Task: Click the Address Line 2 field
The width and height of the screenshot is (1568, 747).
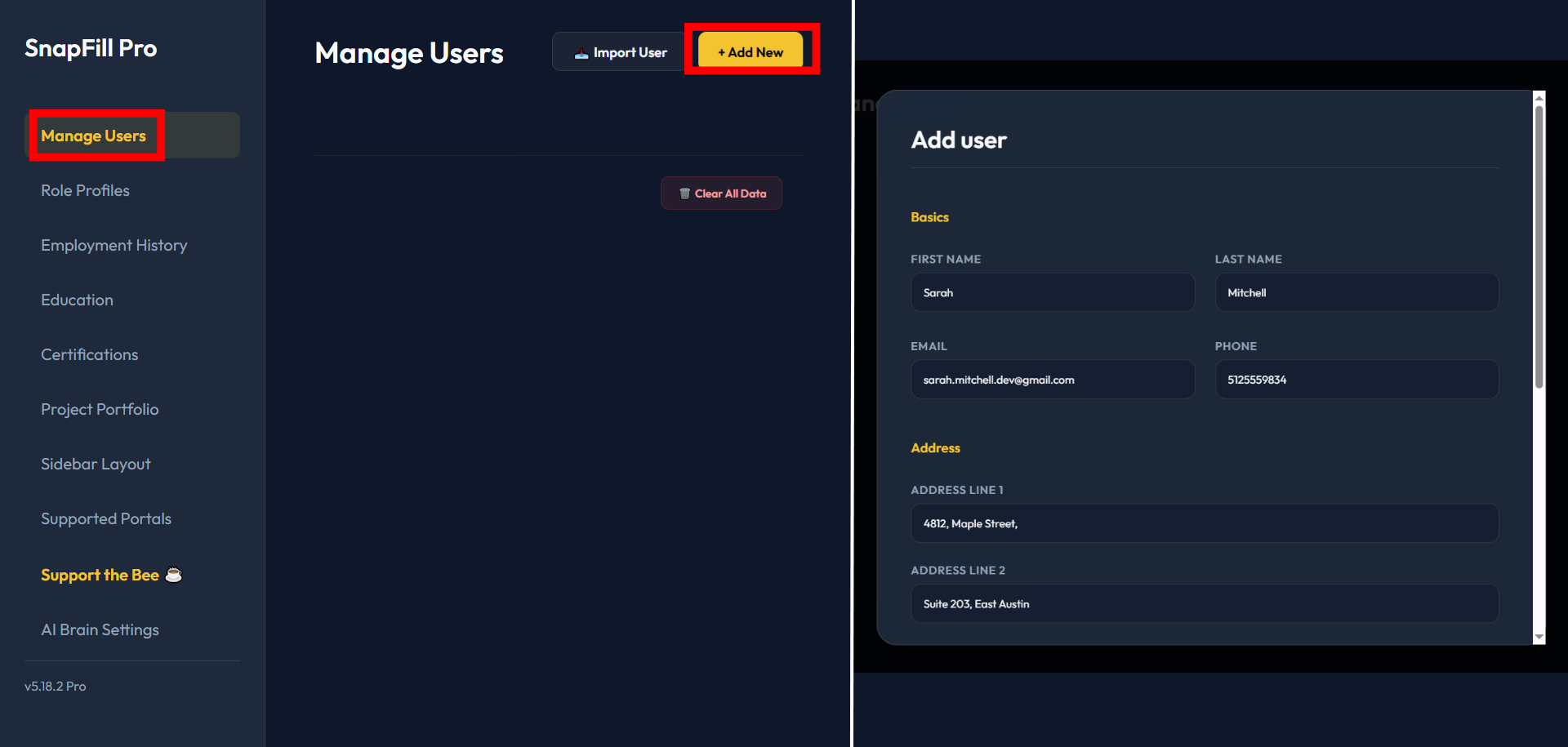Action: pyautogui.click(x=1204, y=603)
